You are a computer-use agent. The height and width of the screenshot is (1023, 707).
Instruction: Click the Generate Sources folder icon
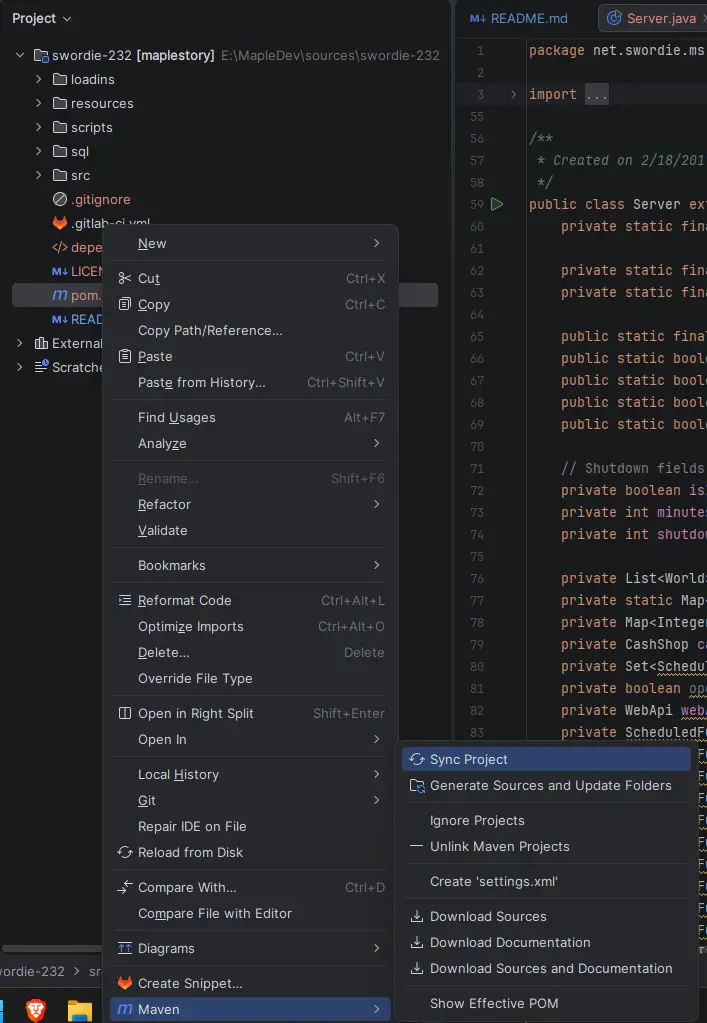coord(417,786)
